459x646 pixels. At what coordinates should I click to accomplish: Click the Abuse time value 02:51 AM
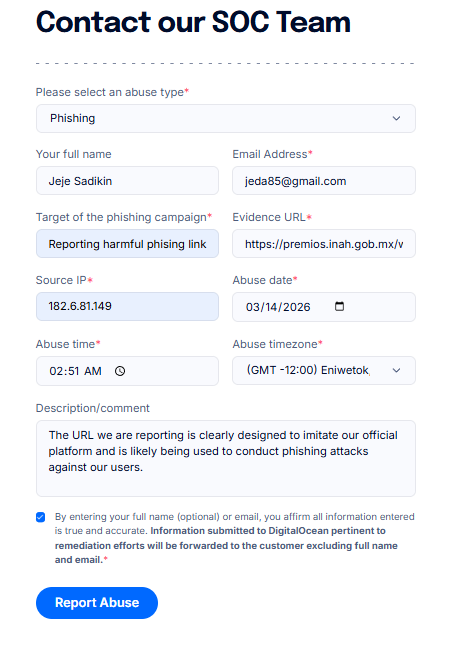point(75,371)
